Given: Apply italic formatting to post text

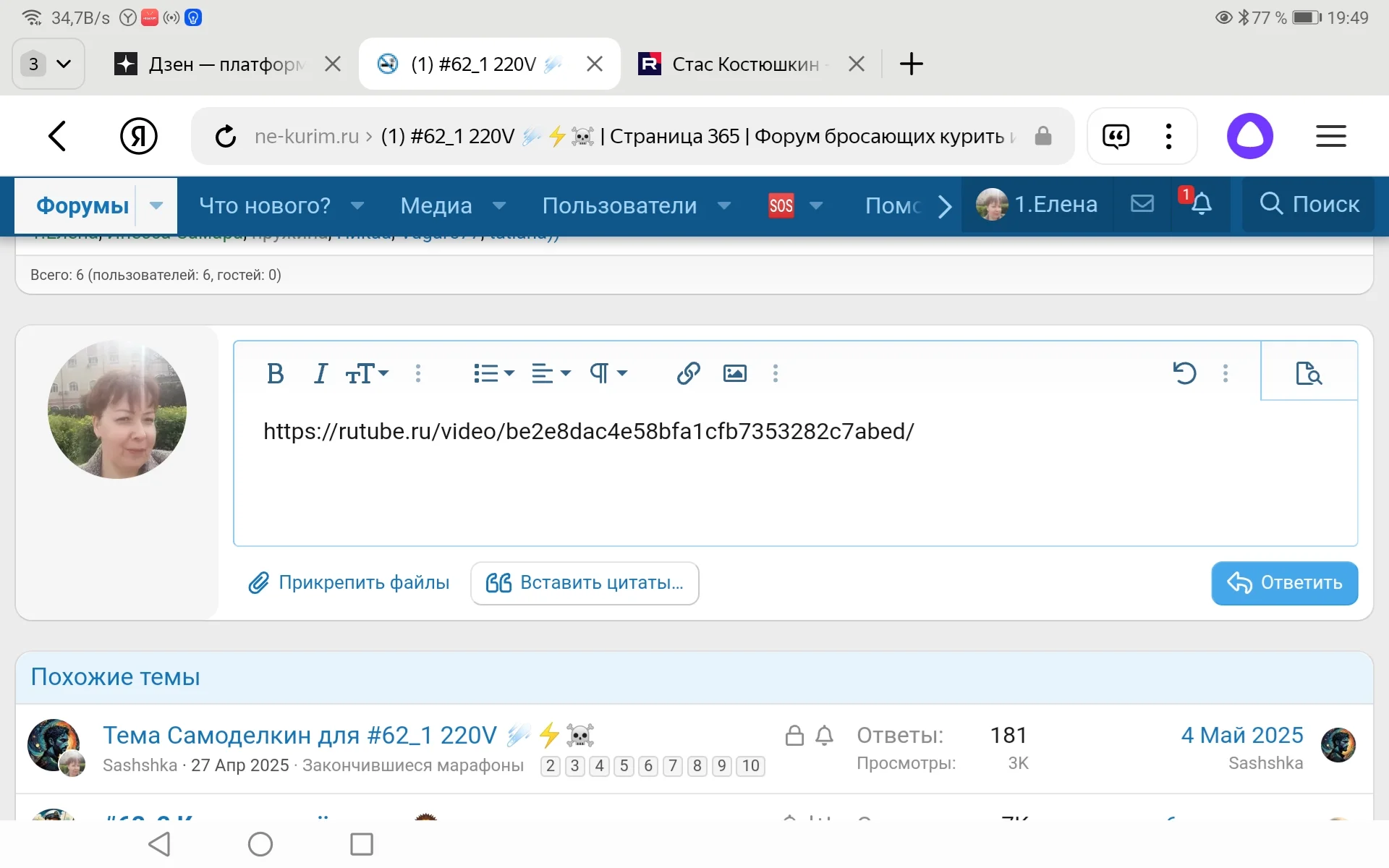Looking at the screenshot, I should 320,373.
